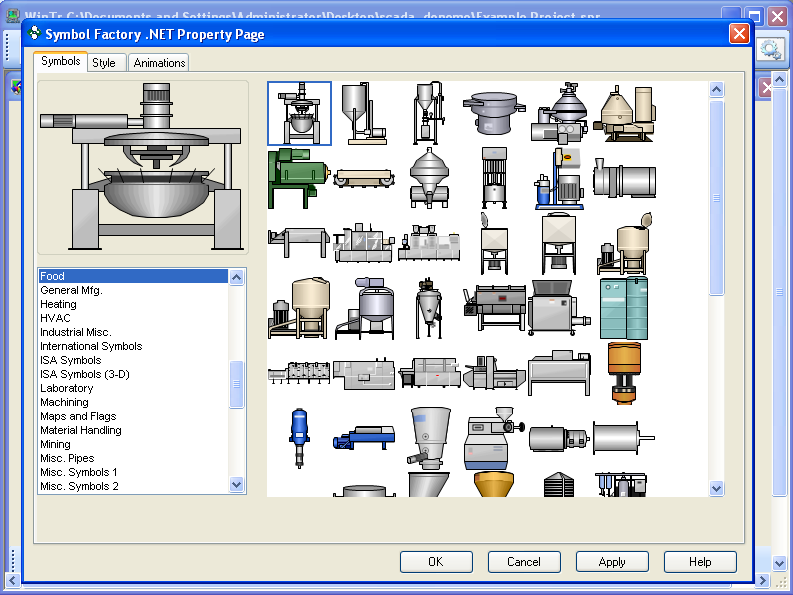
Task: Select HVAC in the category list
Action: (x=56, y=318)
